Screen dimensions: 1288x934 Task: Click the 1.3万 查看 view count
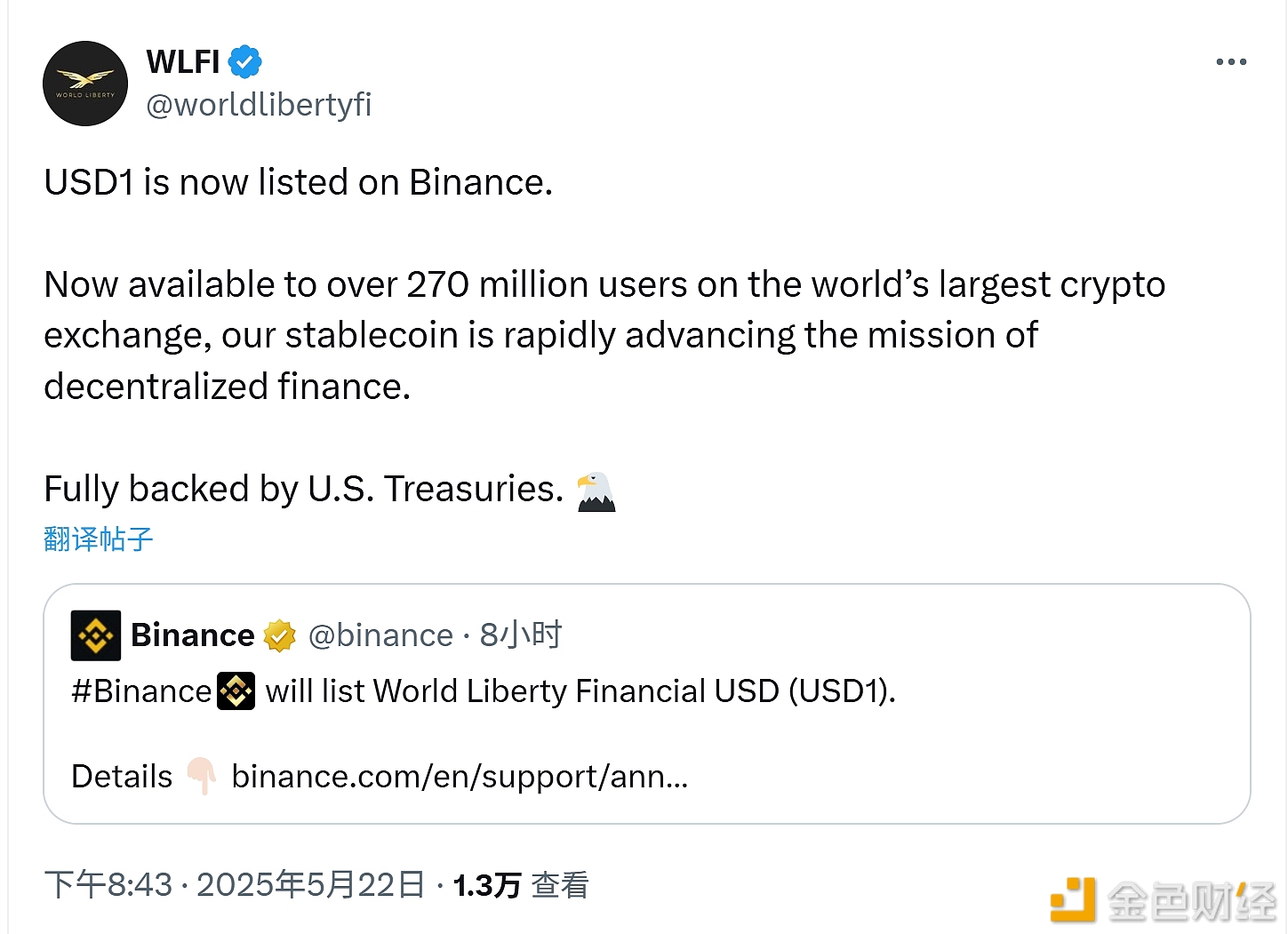[521, 885]
